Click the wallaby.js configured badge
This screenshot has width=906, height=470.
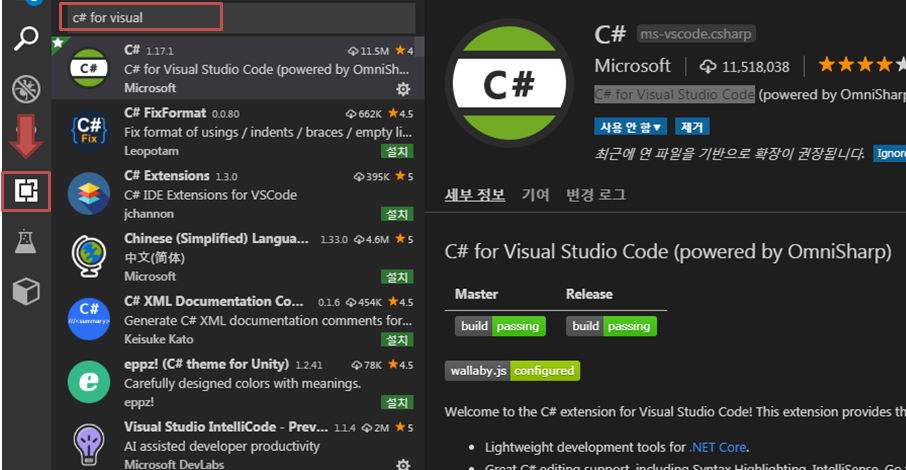pyautogui.click(x=513, y=371)
